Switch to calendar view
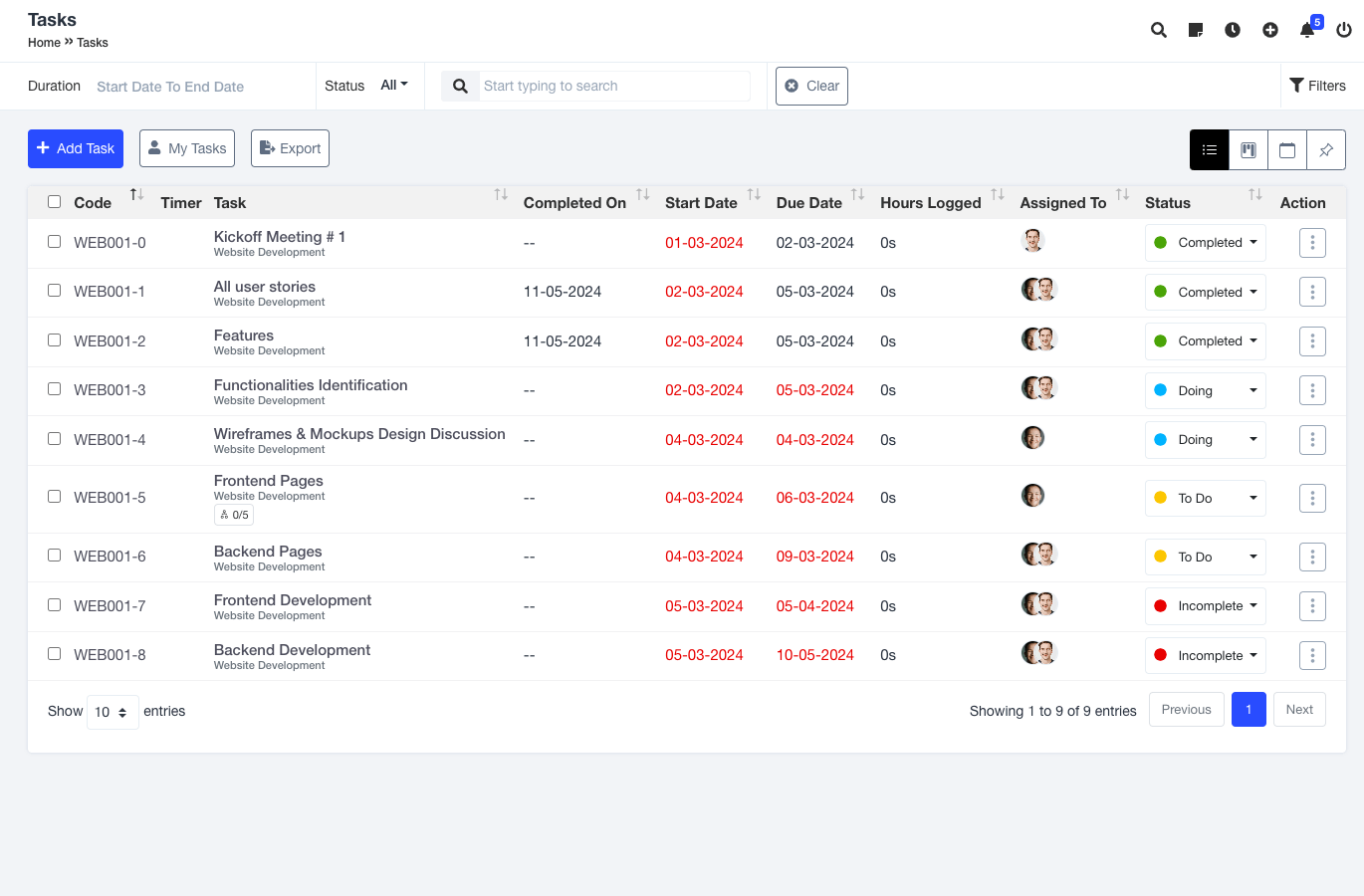Screen dimensions: 1364x896 (x=1287, y=150)
